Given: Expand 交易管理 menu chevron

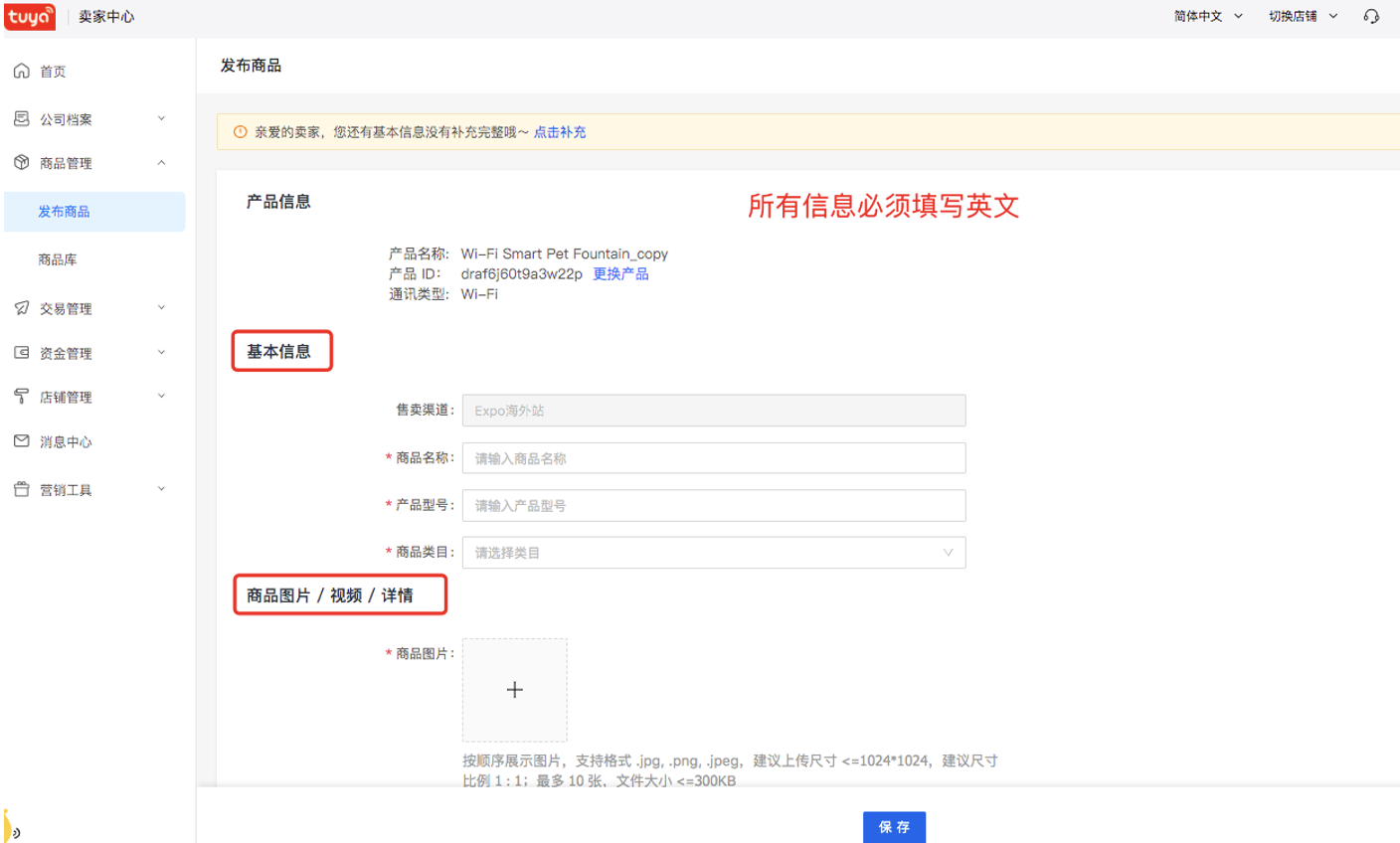Looking at the screenshot, I should coord(161,308).
